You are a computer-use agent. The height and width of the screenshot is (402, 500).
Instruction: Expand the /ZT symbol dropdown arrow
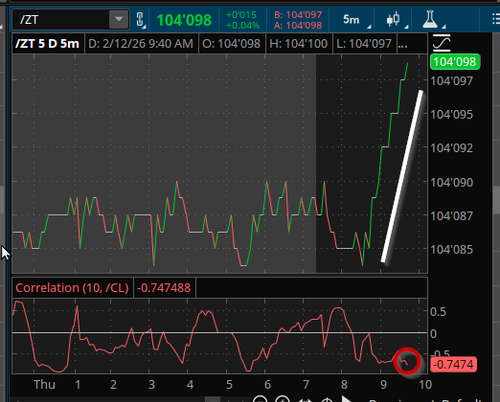click(x=119, y=19)
